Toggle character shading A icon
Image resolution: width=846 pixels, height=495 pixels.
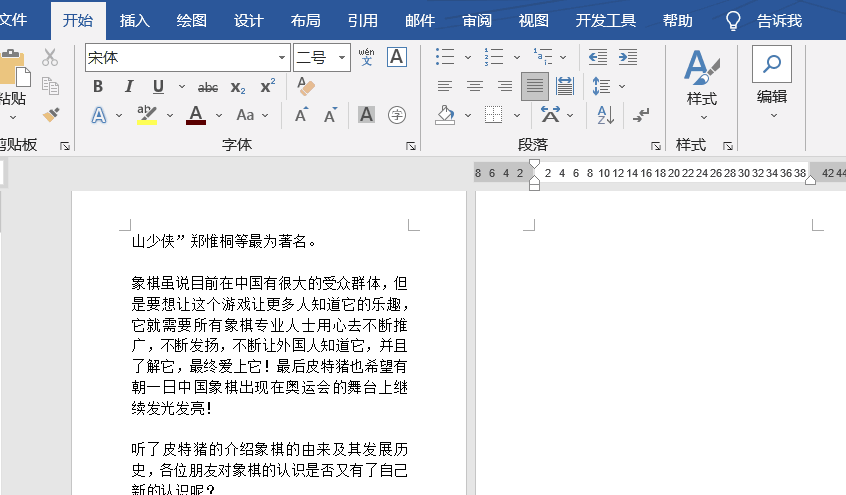point(366,114)
